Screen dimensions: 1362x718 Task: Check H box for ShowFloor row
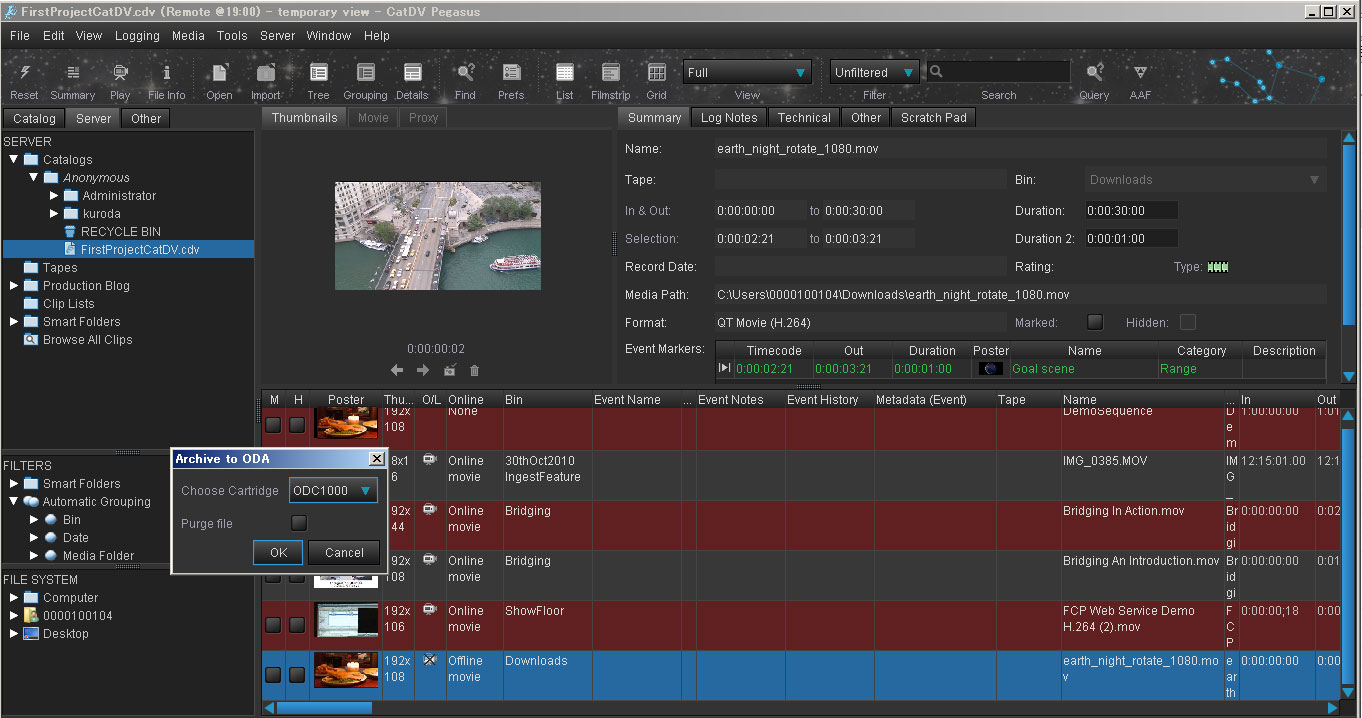click(x=297, y=625)
